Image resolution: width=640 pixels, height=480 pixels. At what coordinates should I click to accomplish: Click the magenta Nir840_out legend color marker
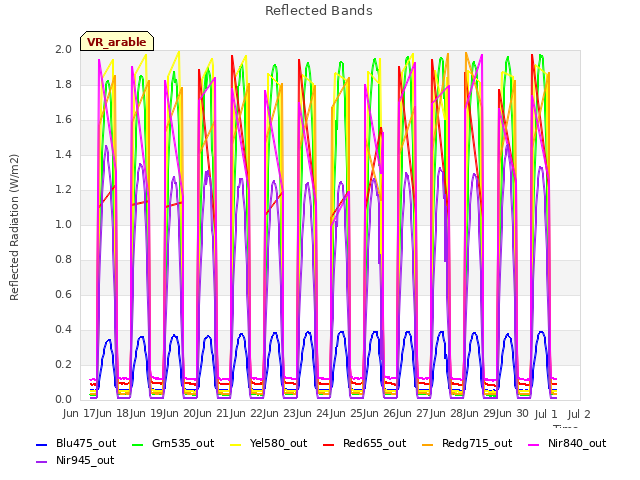click(533, 444)
